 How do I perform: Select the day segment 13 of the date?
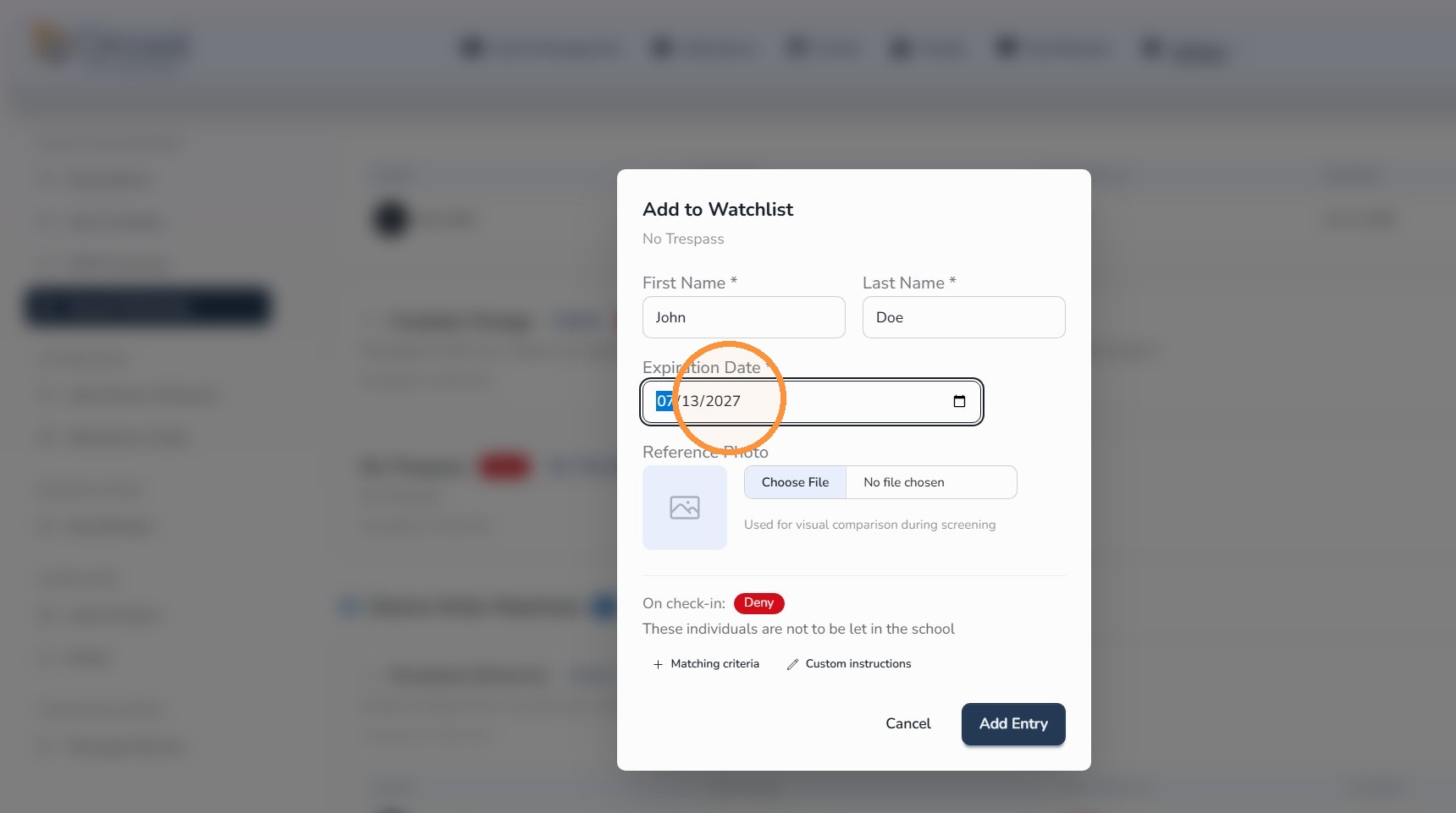tap(692, 401)
